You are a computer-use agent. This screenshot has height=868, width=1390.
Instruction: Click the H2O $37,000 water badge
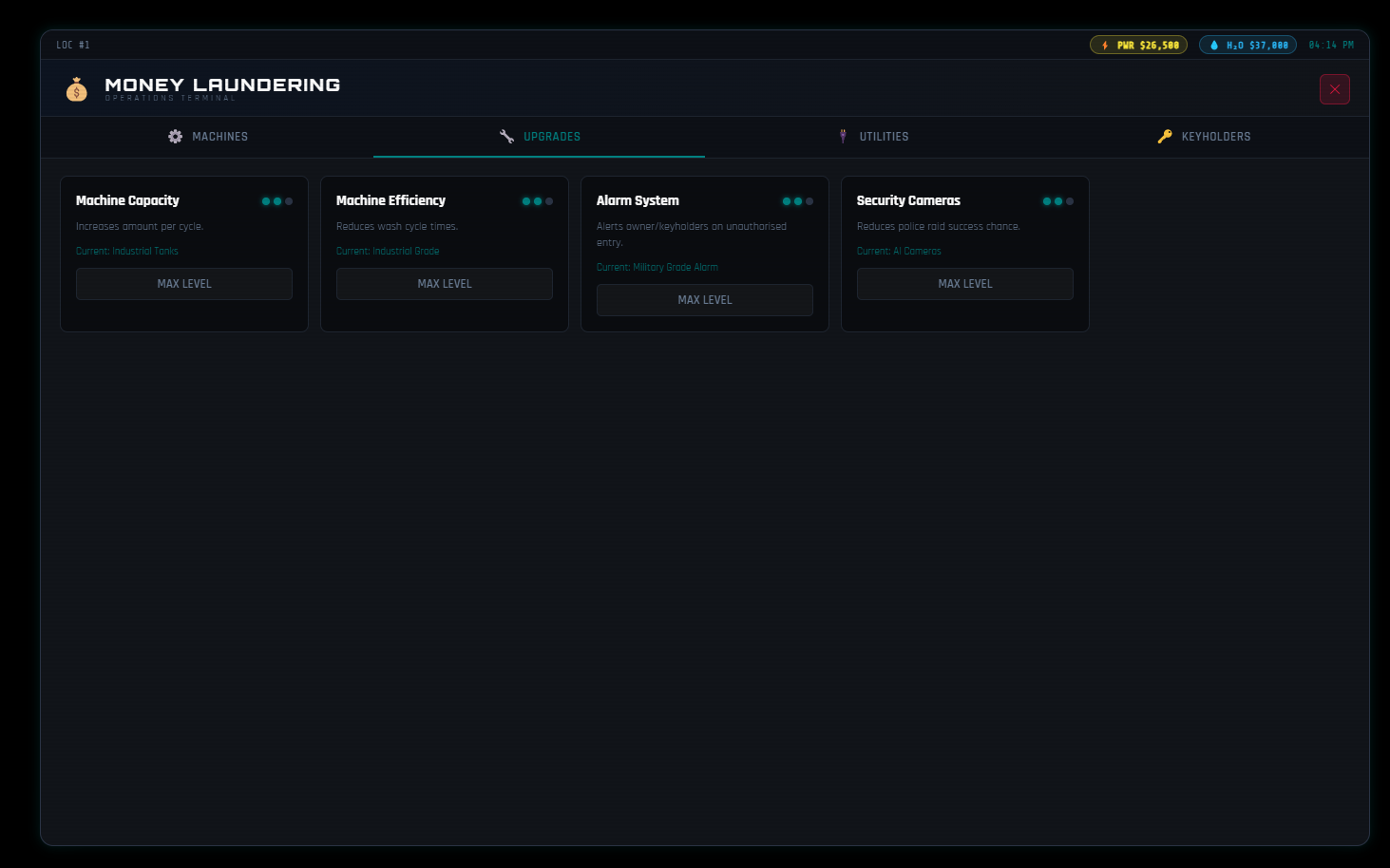[x=1247, y=46]
